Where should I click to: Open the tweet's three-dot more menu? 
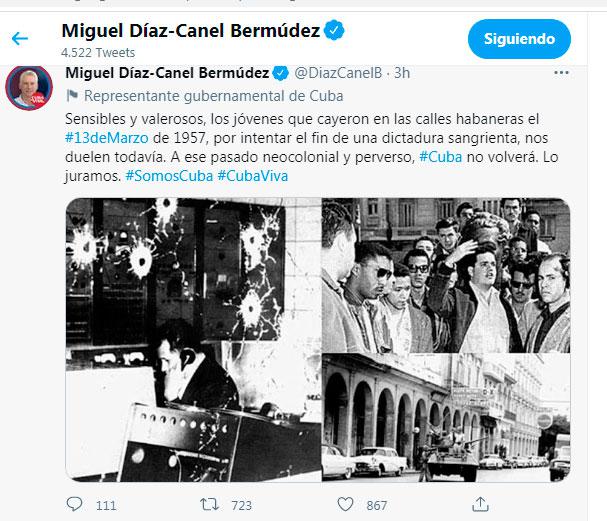coord(561,72)
